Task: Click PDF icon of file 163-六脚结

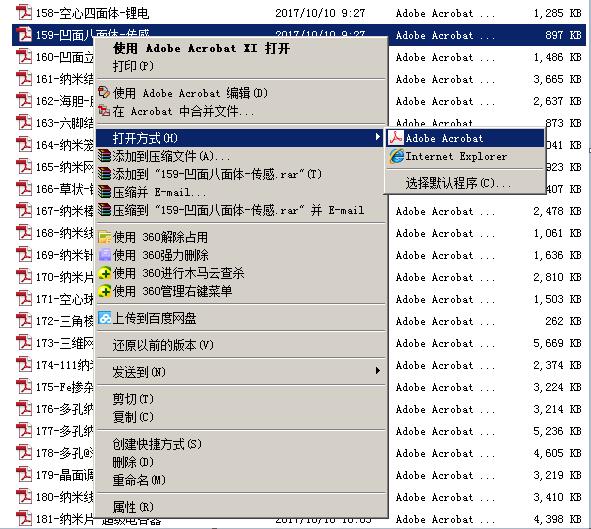Action: pyautogui.click(x=24, y=122)
